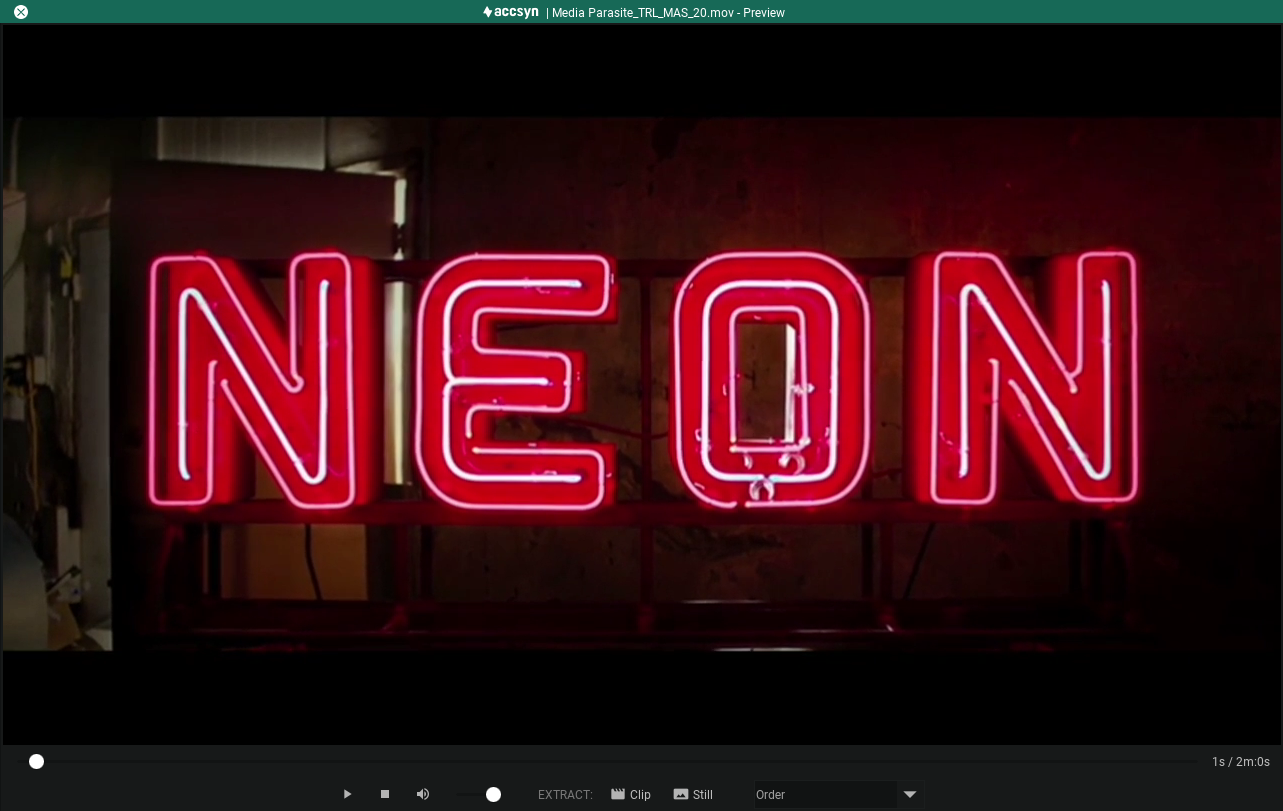Click the timeline playhead handle

tap(37, 762)
